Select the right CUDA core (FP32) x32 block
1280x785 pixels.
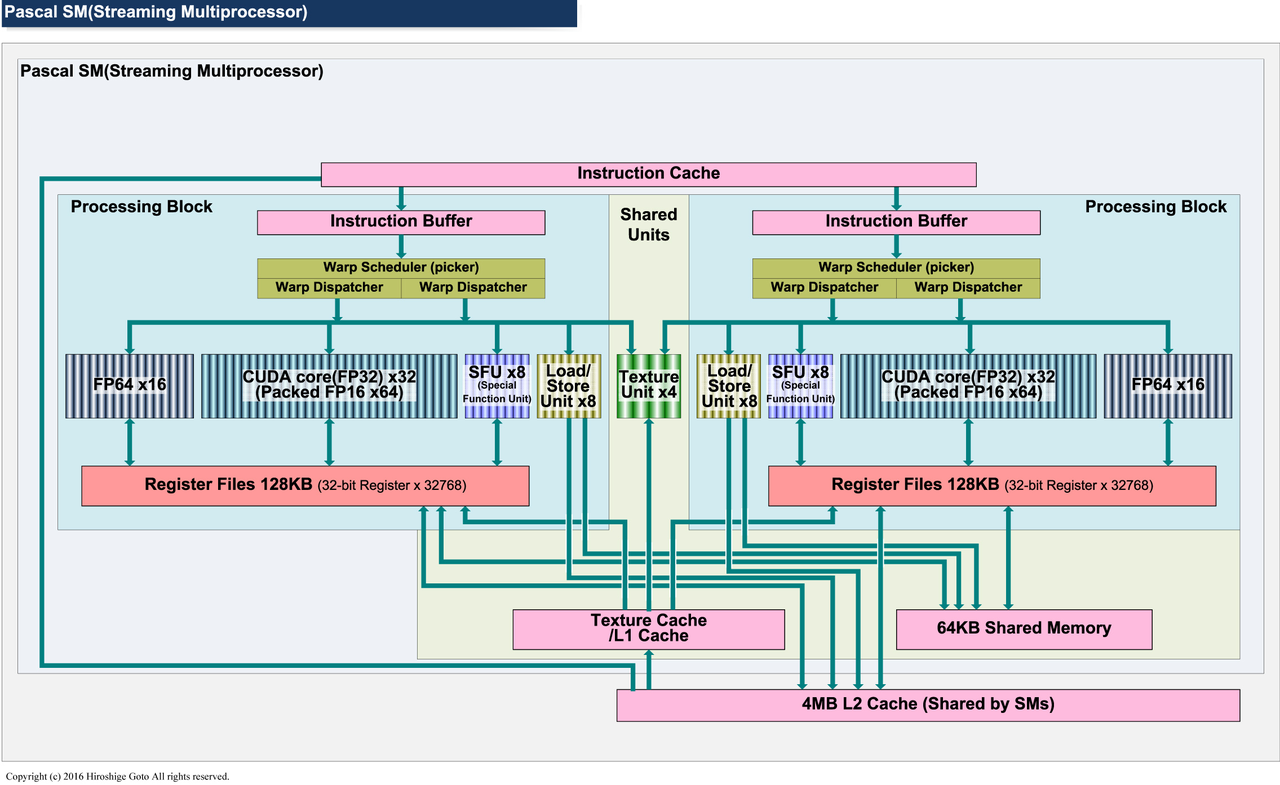[x=967, y=385]
